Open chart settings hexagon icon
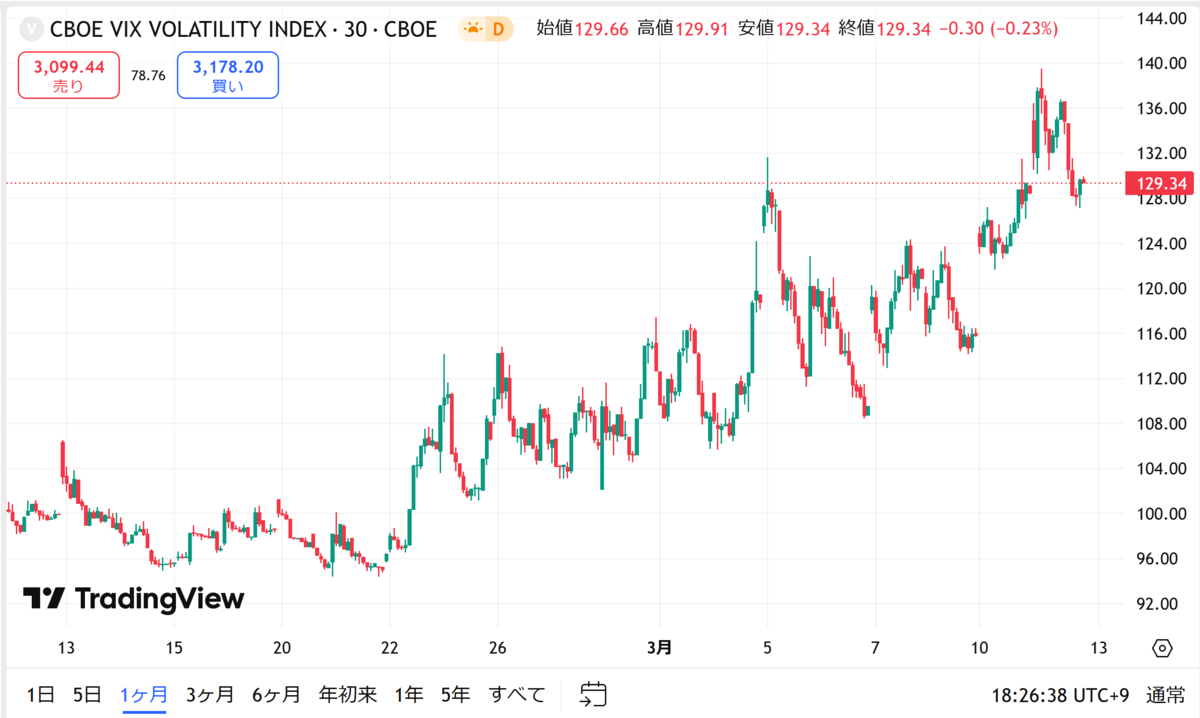The image size is (1200, 718). click(1162, 648)
